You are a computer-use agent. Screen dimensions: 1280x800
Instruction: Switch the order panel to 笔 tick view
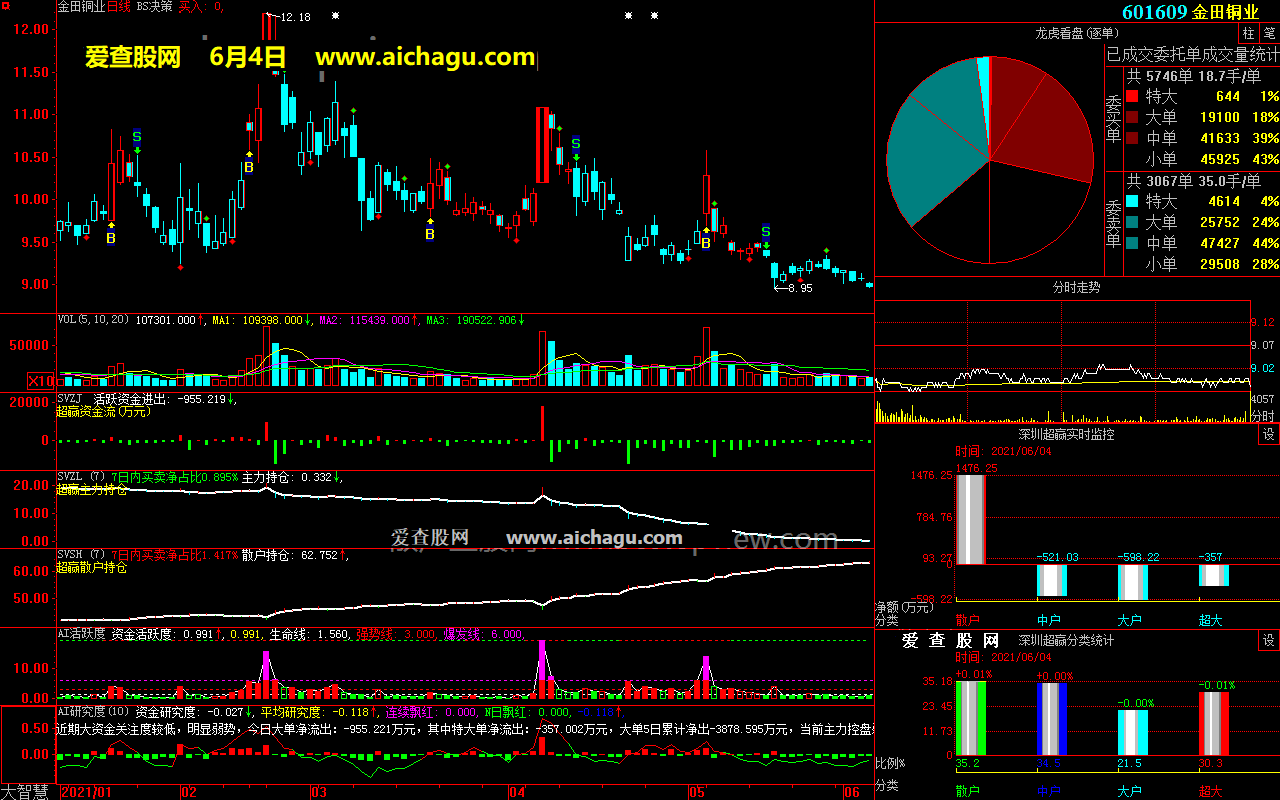[x=1269, y=35]
